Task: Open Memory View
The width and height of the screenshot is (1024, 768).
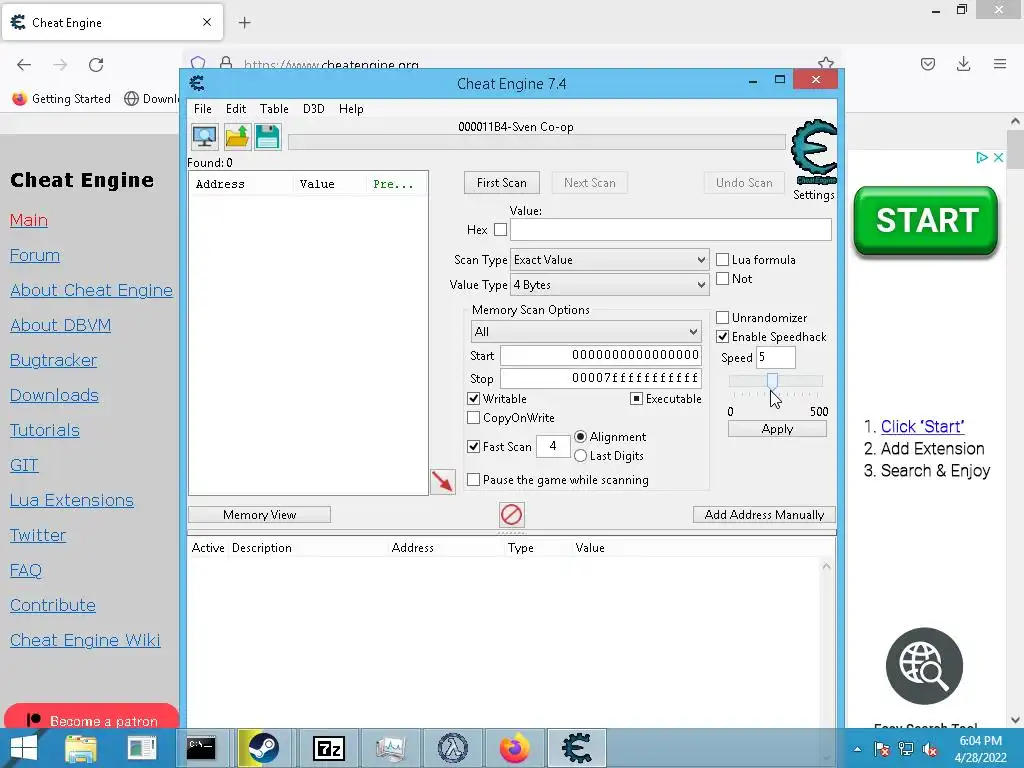Action: point(259,515)
